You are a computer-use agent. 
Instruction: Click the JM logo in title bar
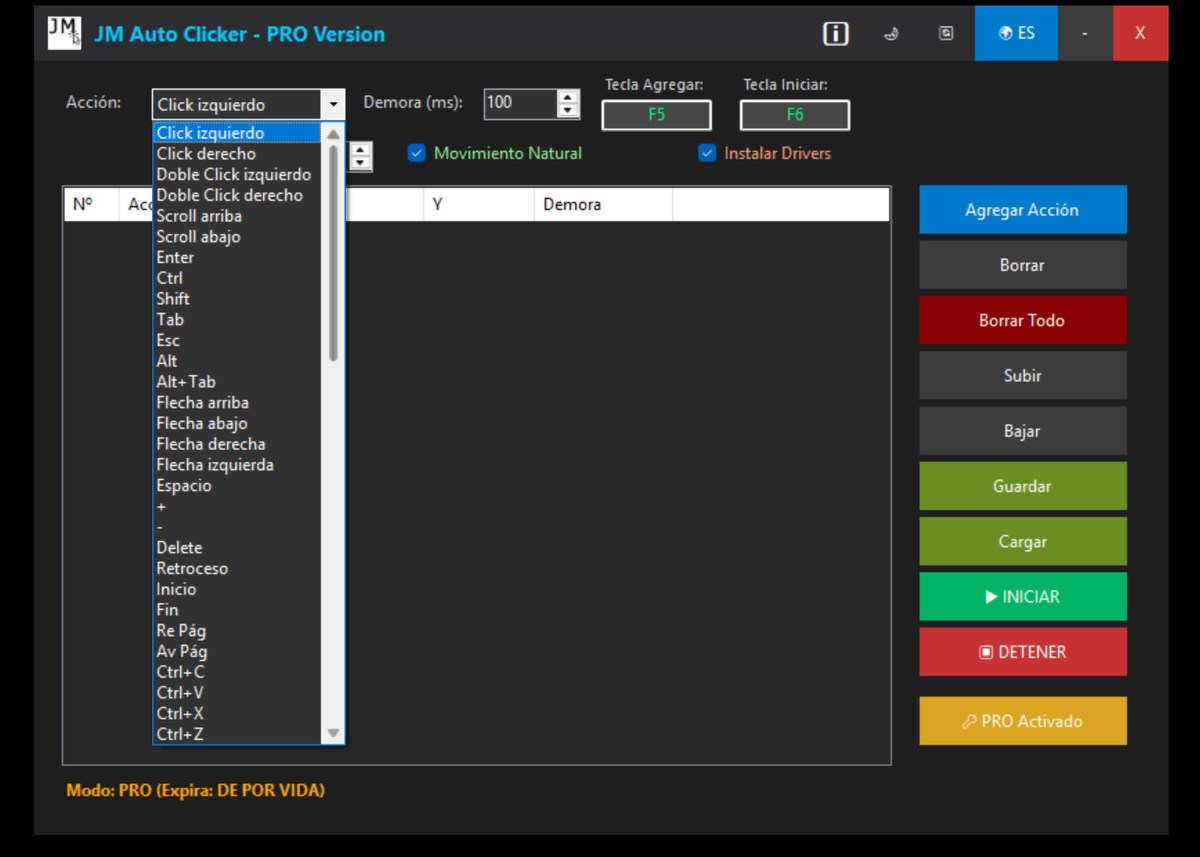64,34
